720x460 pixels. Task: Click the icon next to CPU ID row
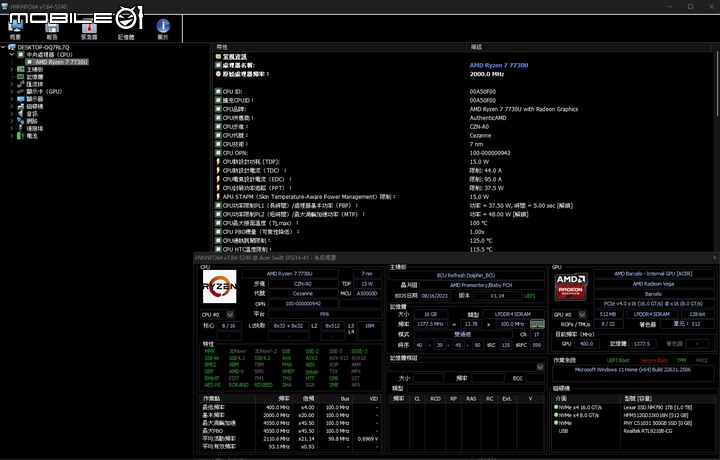click(218, 91)
